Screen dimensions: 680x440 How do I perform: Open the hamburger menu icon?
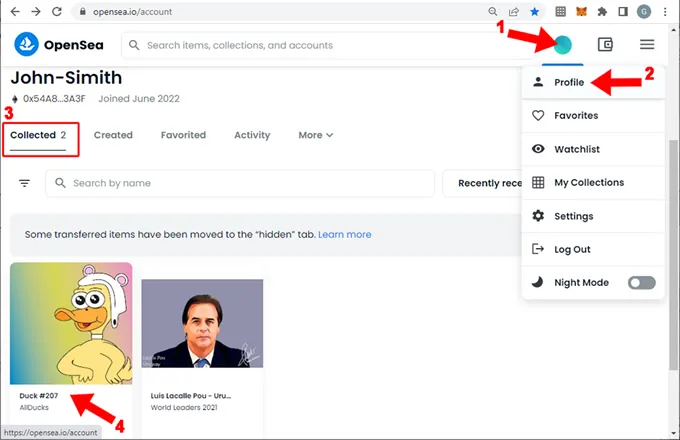tap(647, 44)
